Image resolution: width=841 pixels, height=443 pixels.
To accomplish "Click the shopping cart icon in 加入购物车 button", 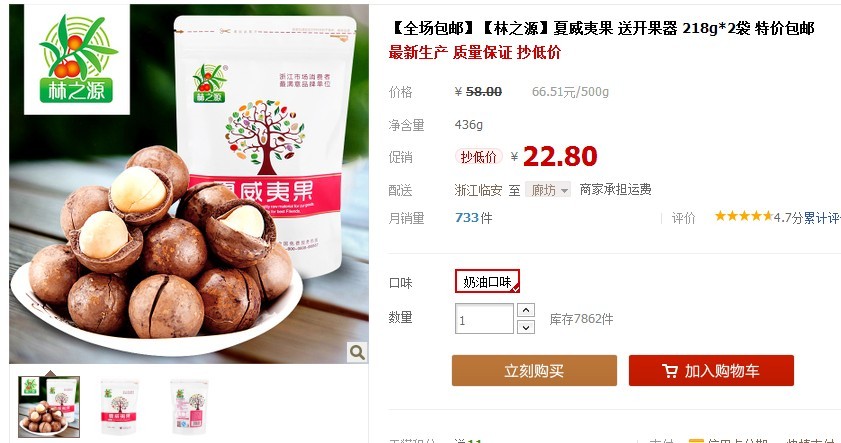I will coord(669,371).
